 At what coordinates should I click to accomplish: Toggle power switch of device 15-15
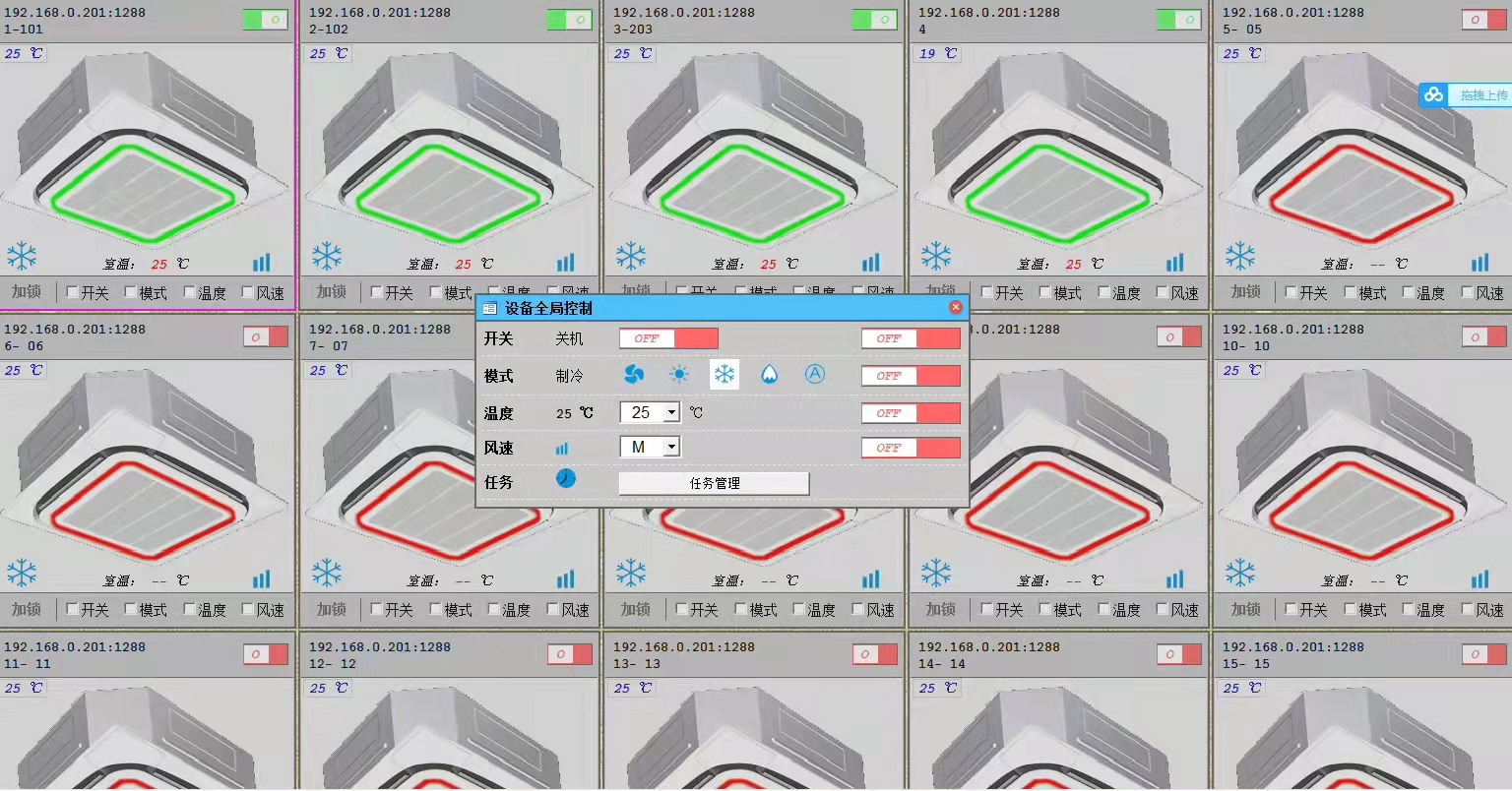pyautogui.click(x=1484, y=654)
